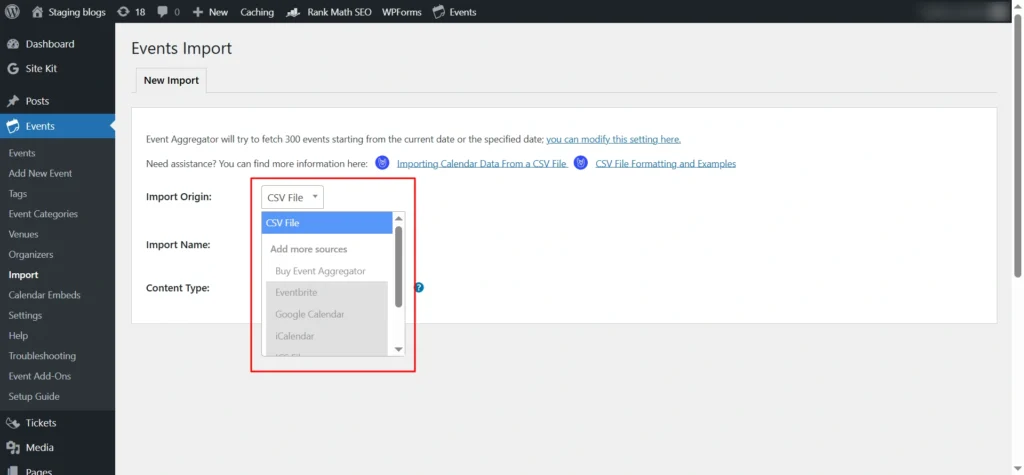Click the Events sidebar calendar icon
The image size is (1024, 475).
12,126
